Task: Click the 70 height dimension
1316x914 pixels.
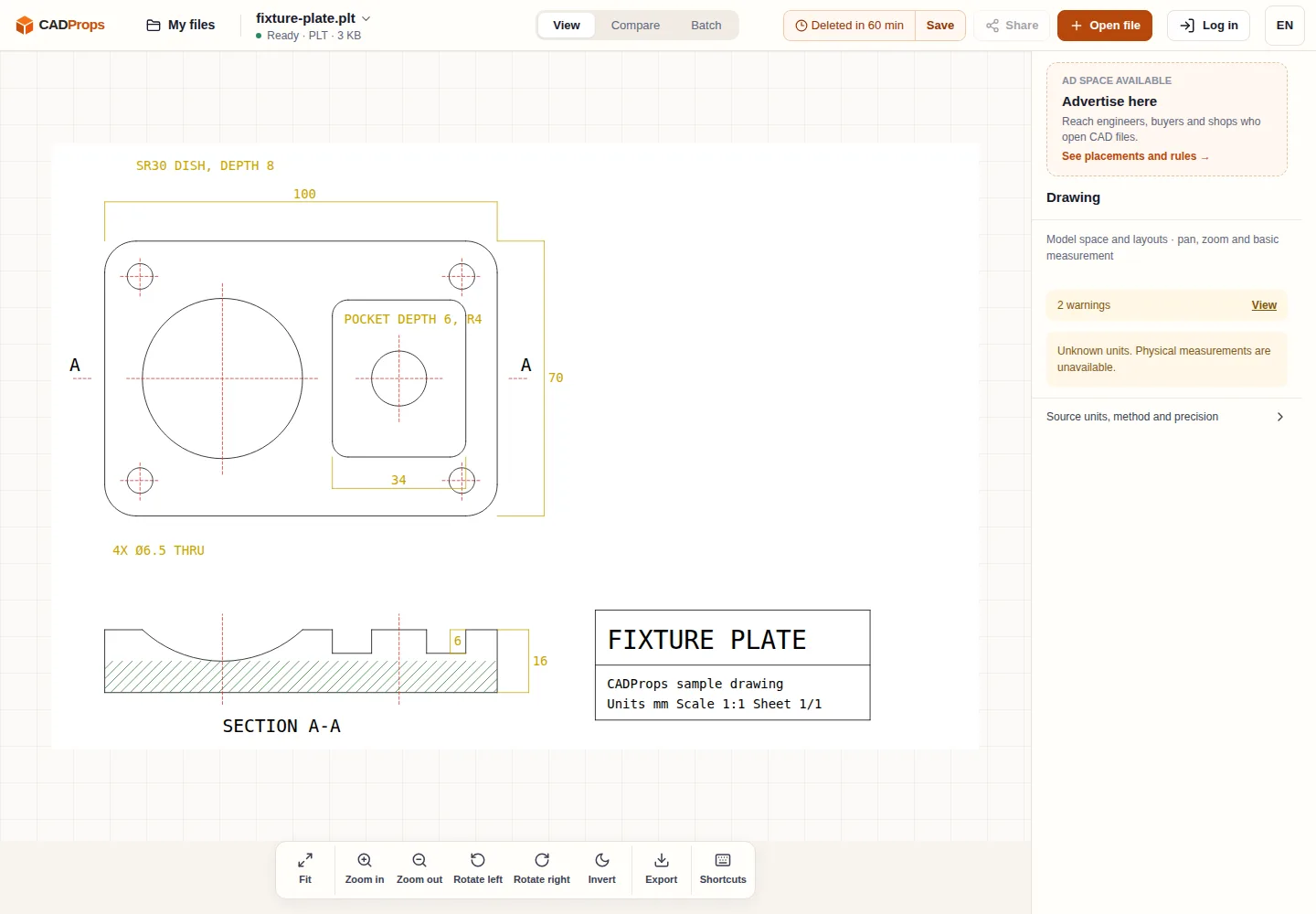Action: (556, 377)
